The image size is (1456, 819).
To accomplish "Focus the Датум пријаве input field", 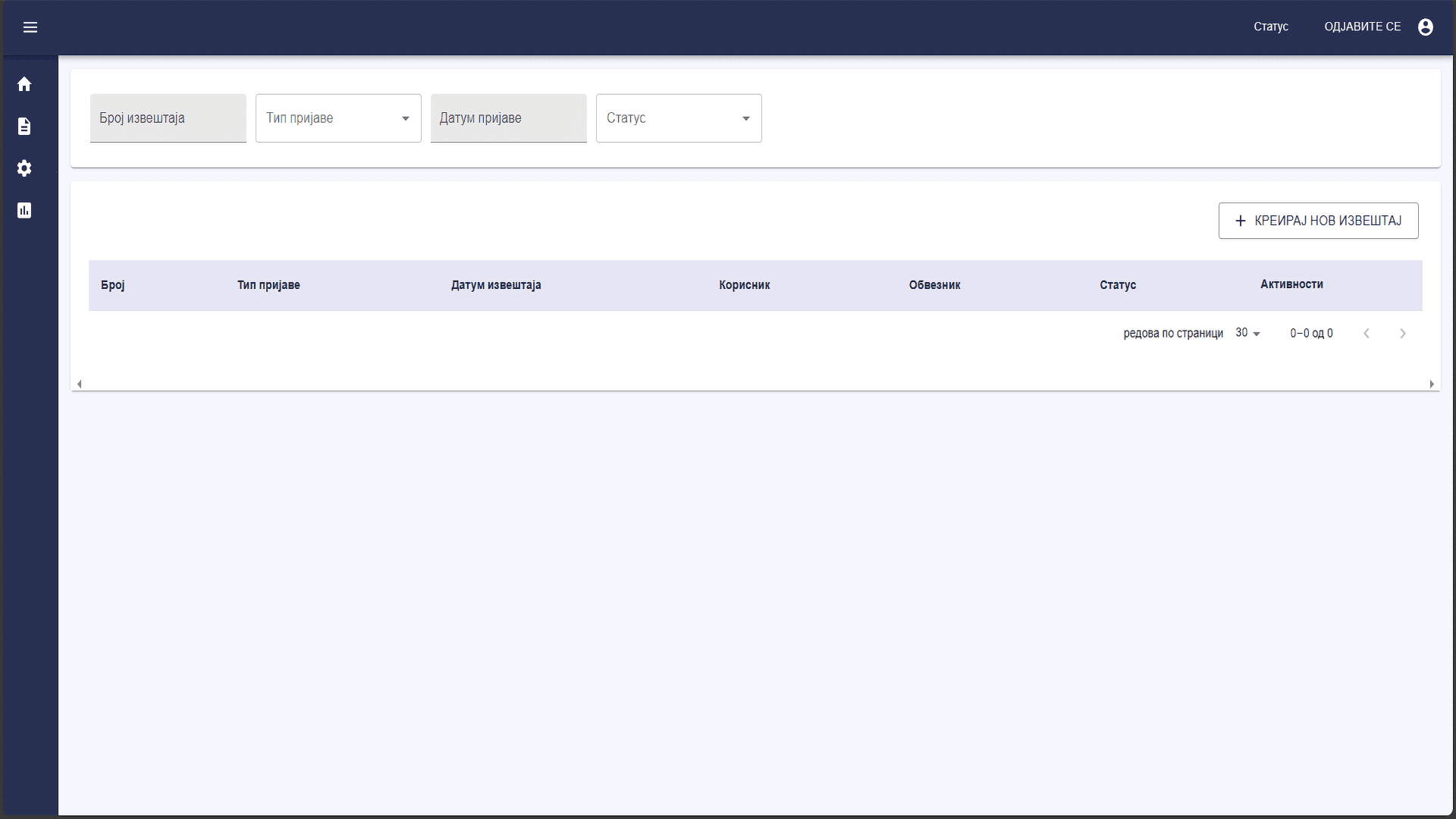I will pyautogui.click(x=508, y=118).
